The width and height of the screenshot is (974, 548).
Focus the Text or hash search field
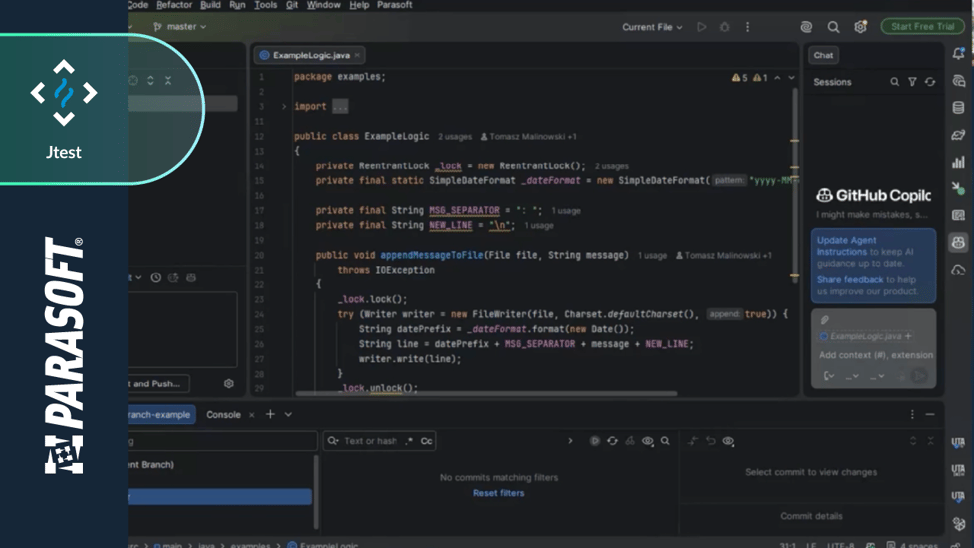point(370,441)
